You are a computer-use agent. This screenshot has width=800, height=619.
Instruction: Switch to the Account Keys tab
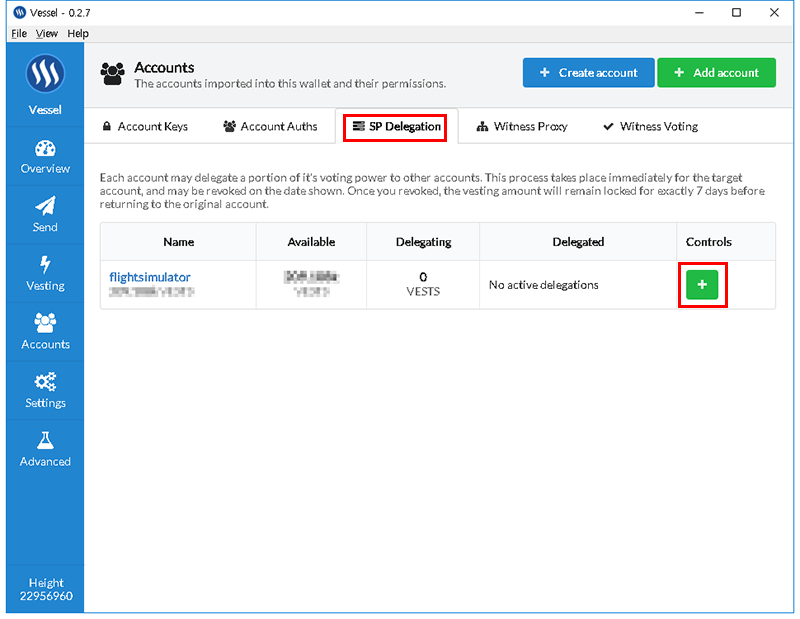[145, 127]
